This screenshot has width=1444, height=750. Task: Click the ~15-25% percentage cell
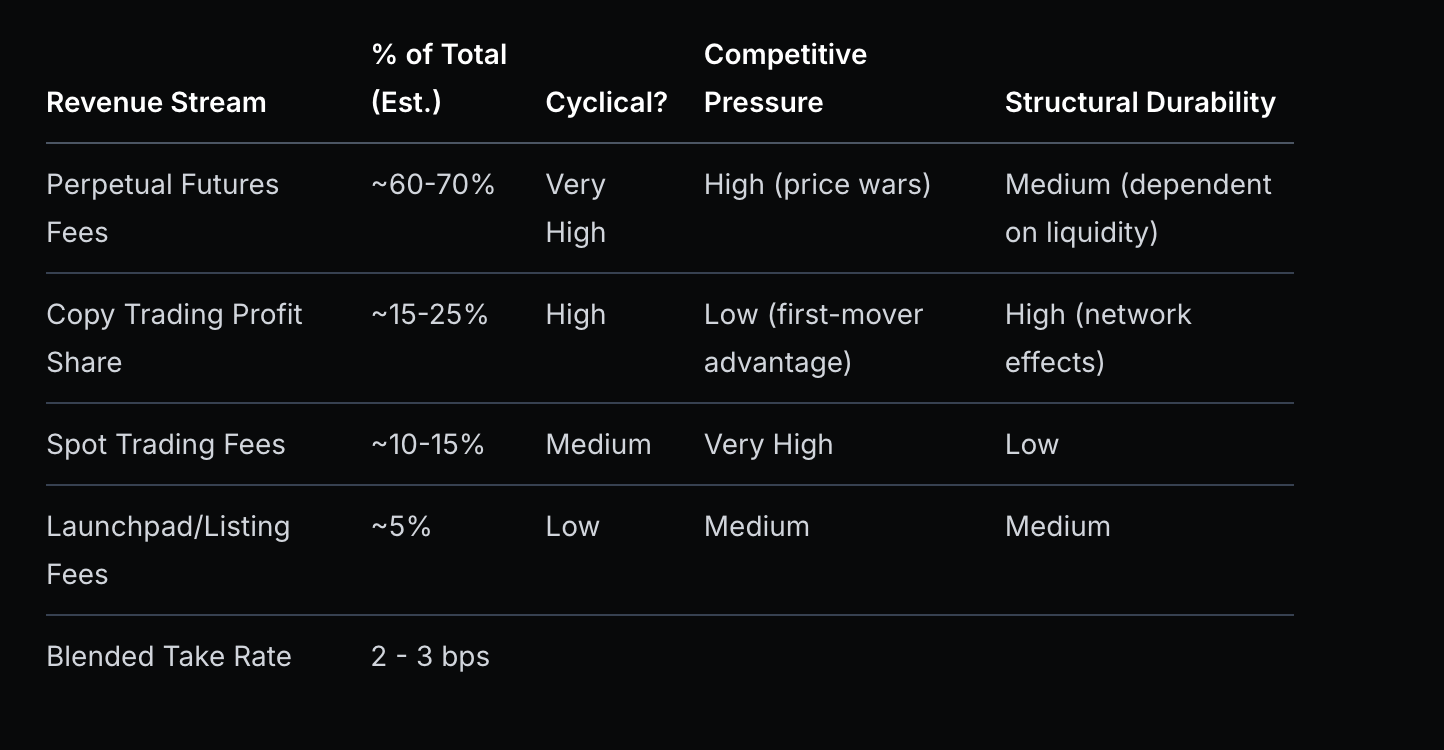(429, 315)
